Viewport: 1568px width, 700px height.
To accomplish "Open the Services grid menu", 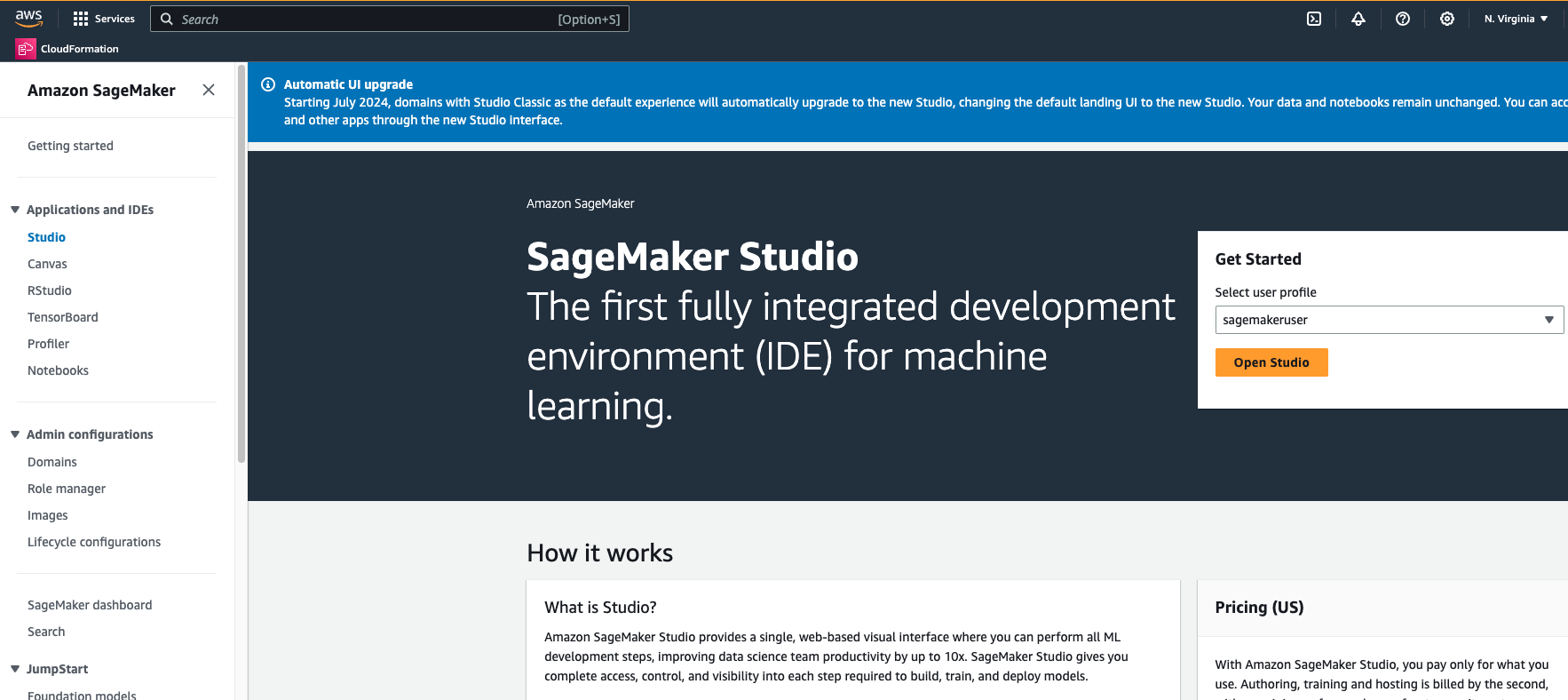I will (x=104, y=19).
